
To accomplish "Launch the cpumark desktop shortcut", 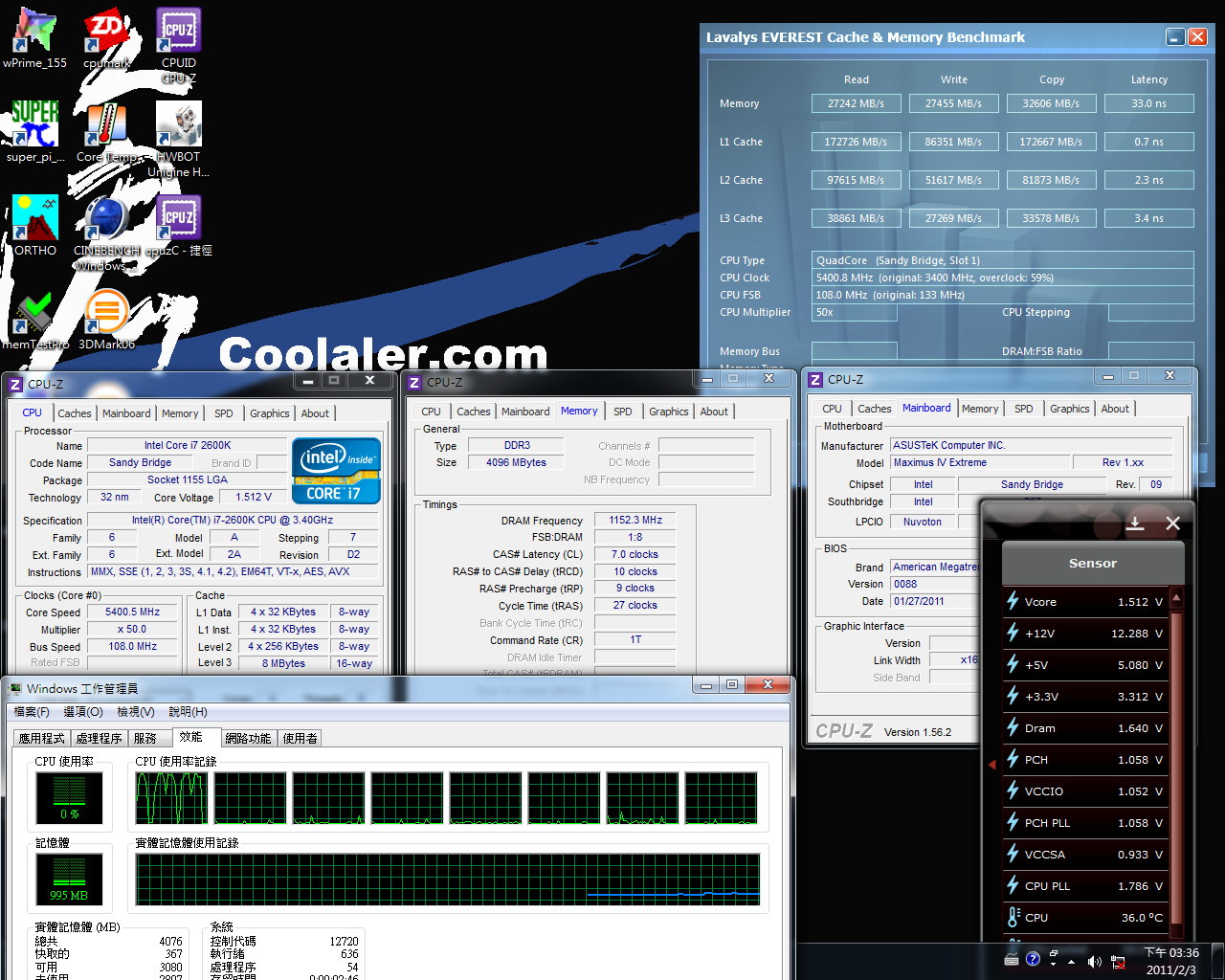I will (106, 38).
